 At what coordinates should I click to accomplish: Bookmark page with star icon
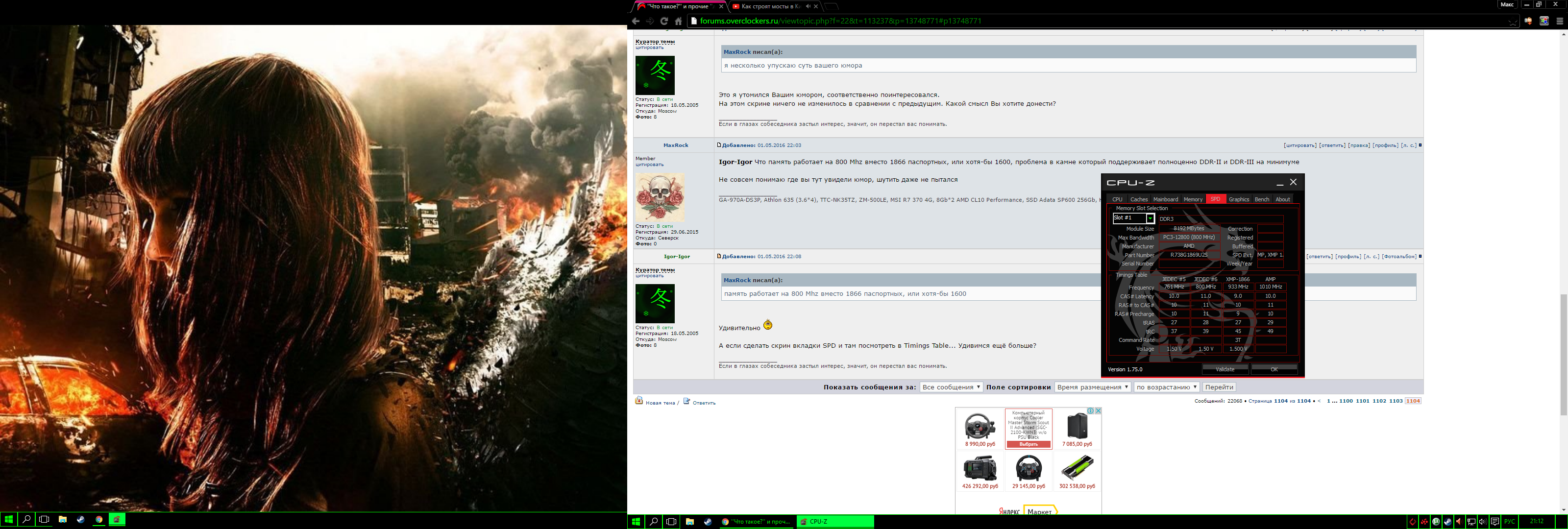point(1513,21)
